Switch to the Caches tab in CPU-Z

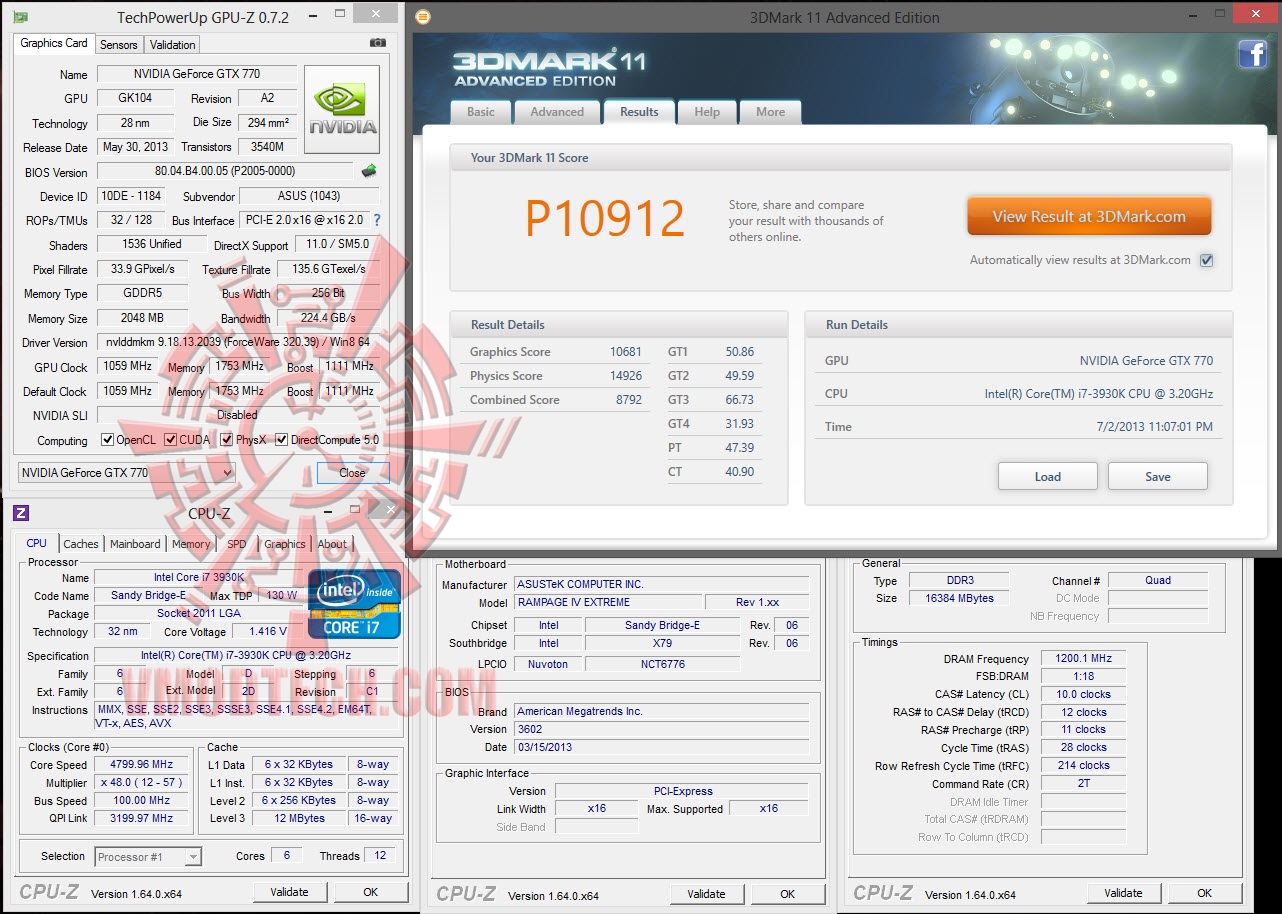pos(81,545)
